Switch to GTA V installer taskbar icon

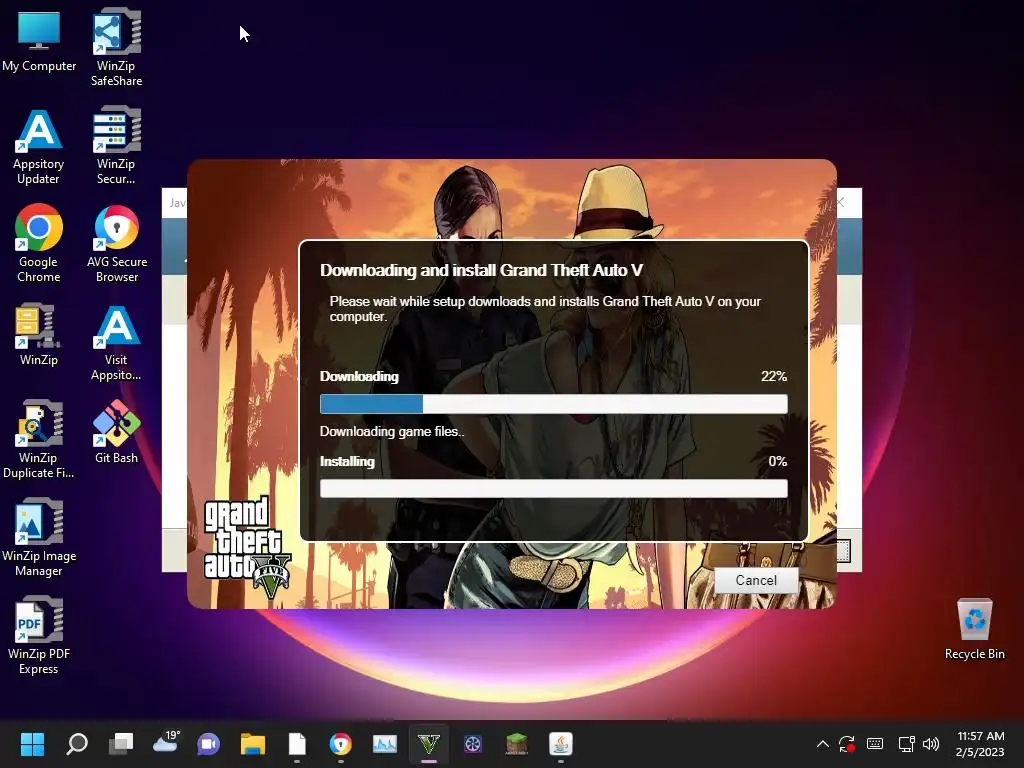(x=428, y=744)
